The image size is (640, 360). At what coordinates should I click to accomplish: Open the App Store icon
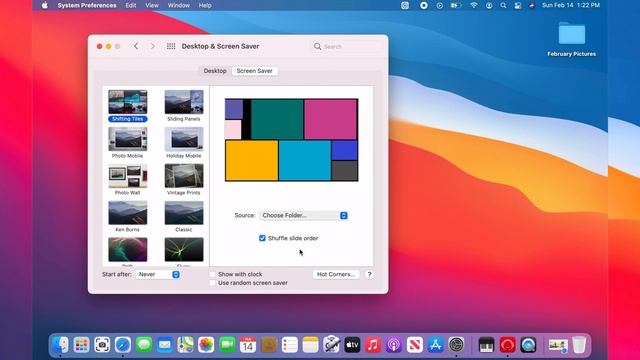coord(435,345)
